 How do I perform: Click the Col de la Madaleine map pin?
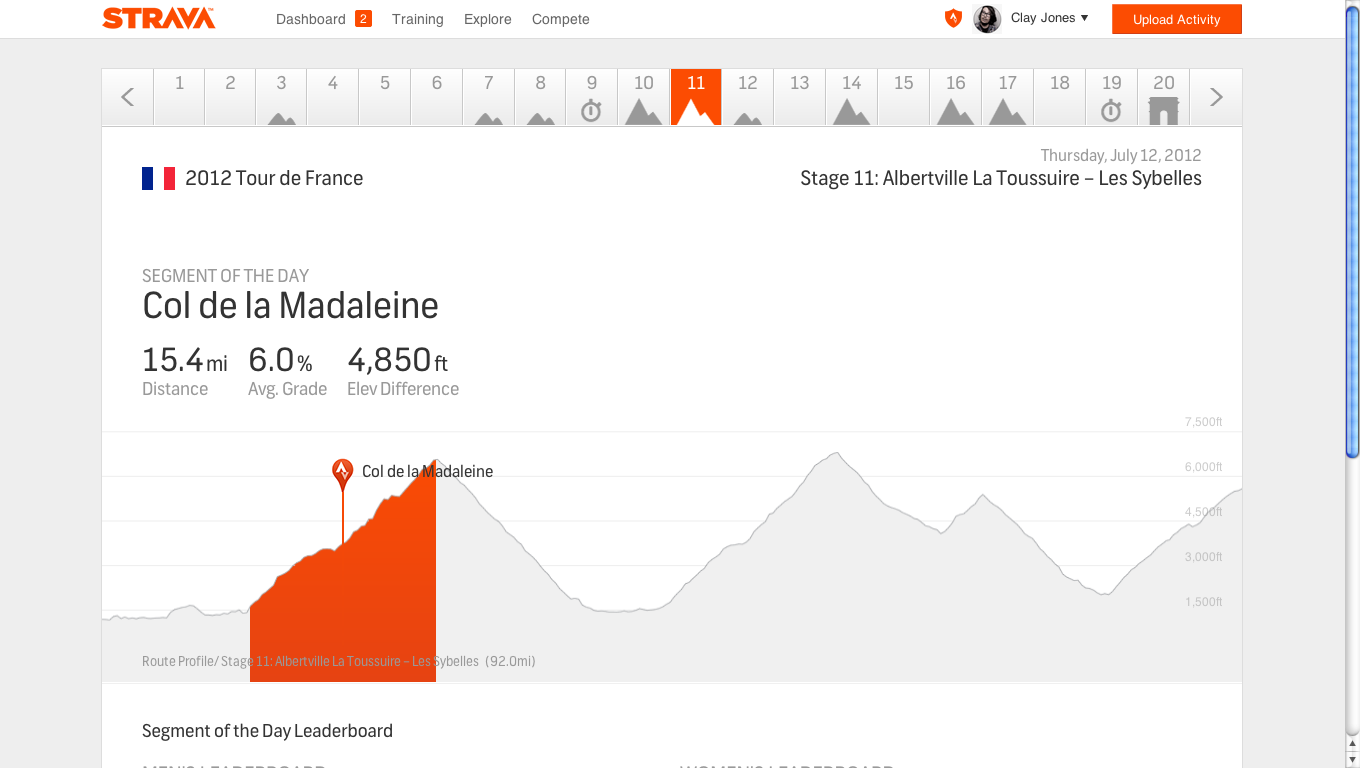click(343, 473)
